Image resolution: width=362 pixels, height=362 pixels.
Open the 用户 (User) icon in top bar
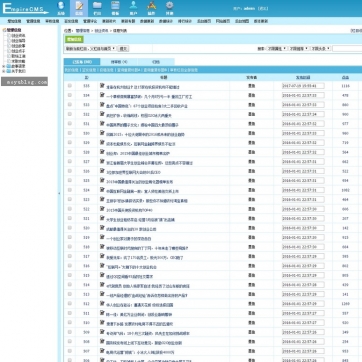(x=133, y=8)
